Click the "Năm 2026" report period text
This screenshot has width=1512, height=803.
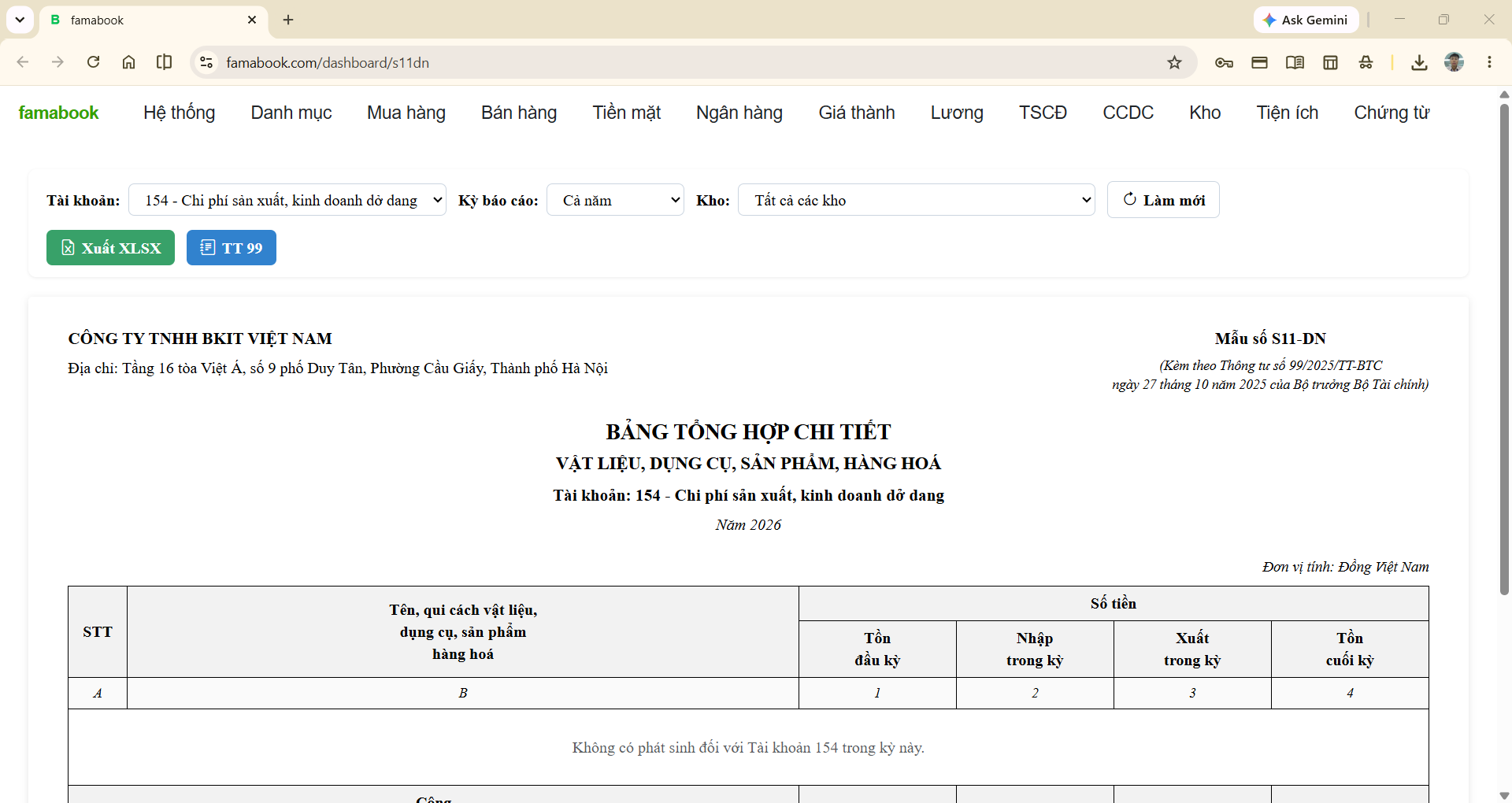click(748, 525)
